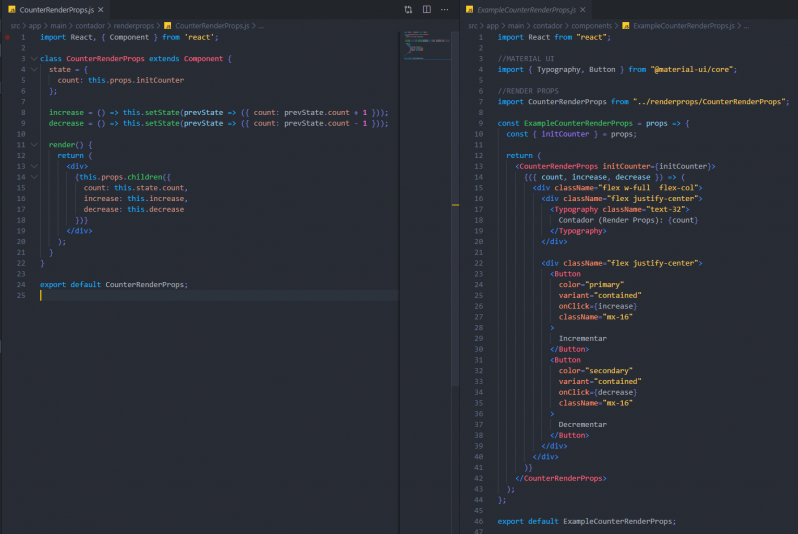Click the JS file icon on ExampleCounterRenderProps.js tab
Image resolution: width=798 pixels, height=534 pixels.
471,9
